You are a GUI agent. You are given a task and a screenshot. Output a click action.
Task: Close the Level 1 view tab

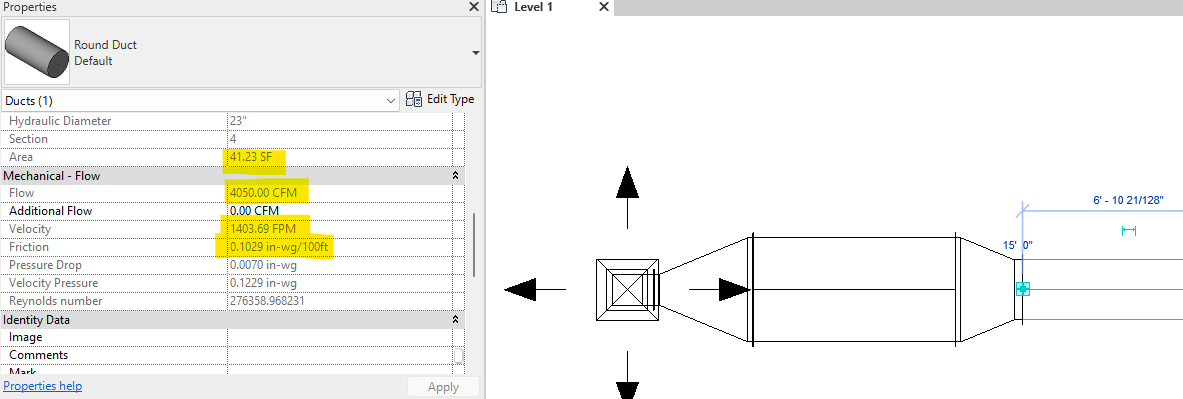[x=604, y=7]
